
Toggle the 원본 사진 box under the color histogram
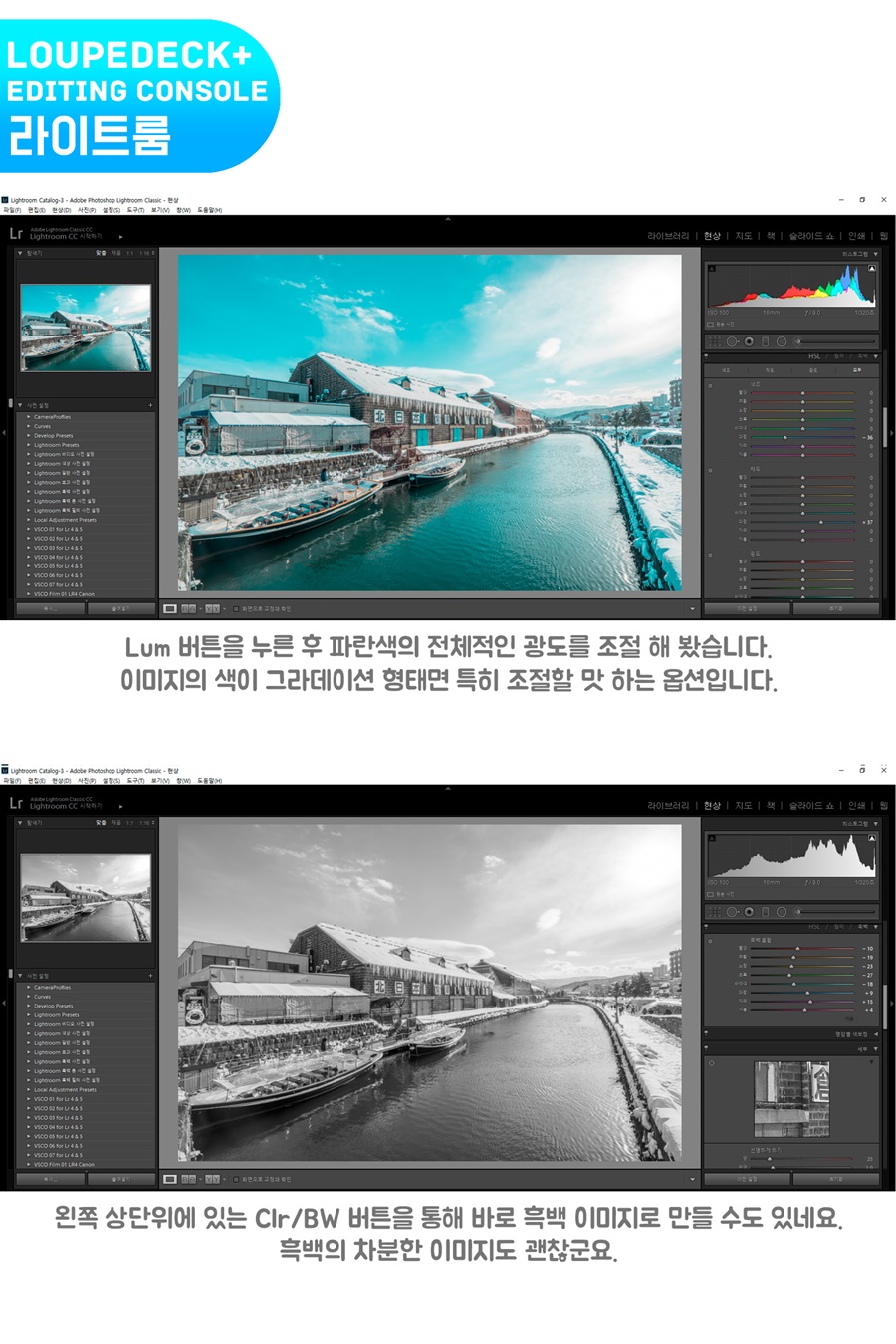(710, 324)
